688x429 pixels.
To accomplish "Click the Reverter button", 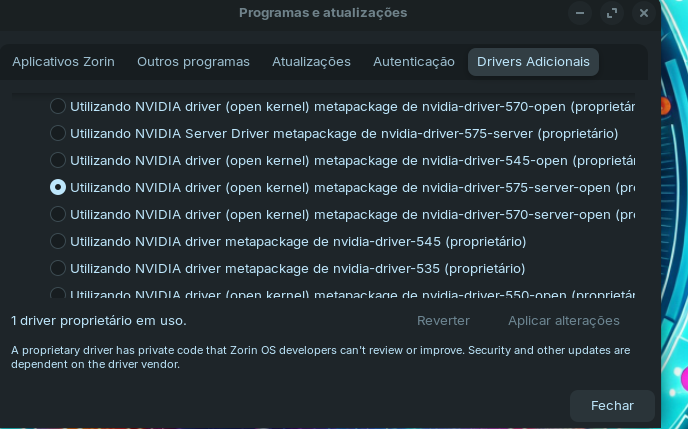I will pos(443,321).
